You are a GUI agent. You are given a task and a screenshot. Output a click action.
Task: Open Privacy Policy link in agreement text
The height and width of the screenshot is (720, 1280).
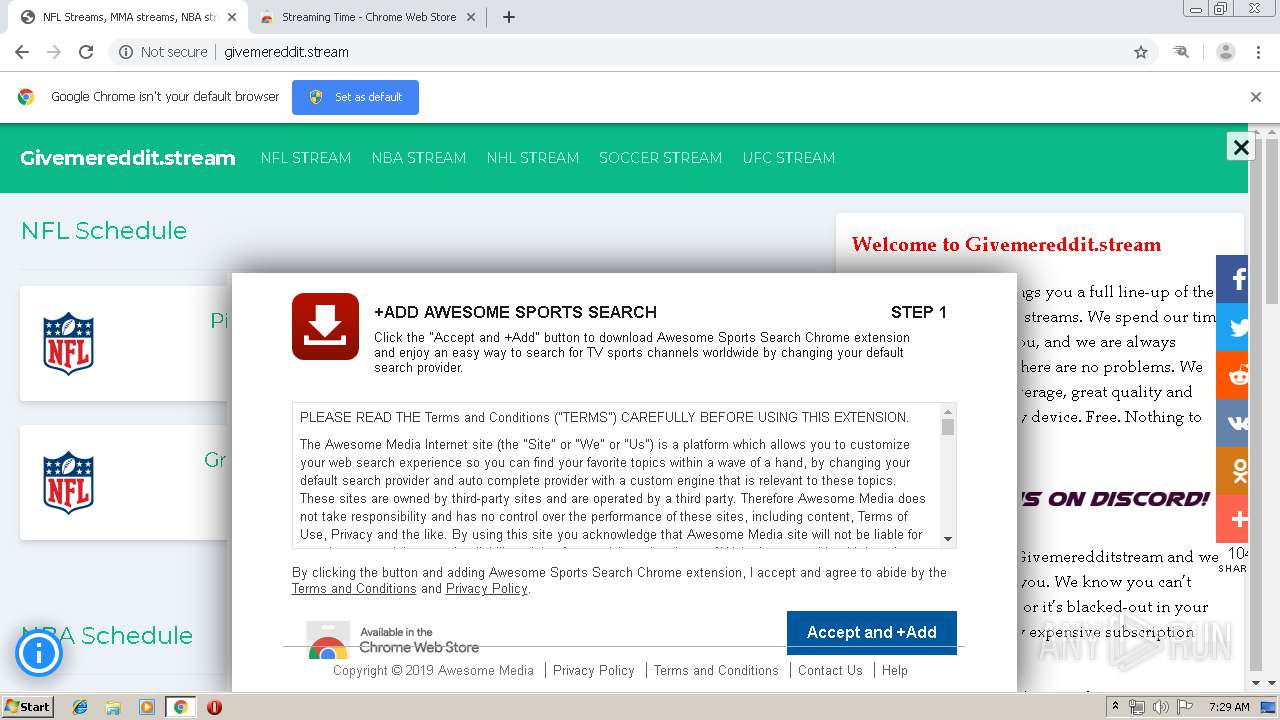point(486,589)
